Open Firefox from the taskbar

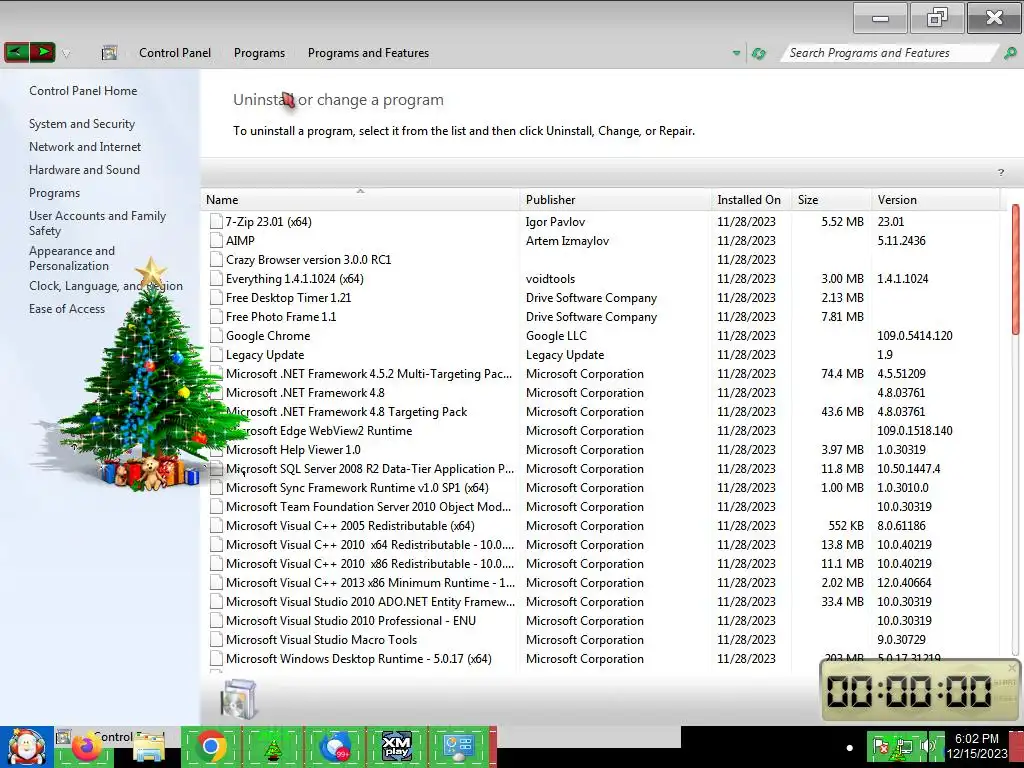87,748
